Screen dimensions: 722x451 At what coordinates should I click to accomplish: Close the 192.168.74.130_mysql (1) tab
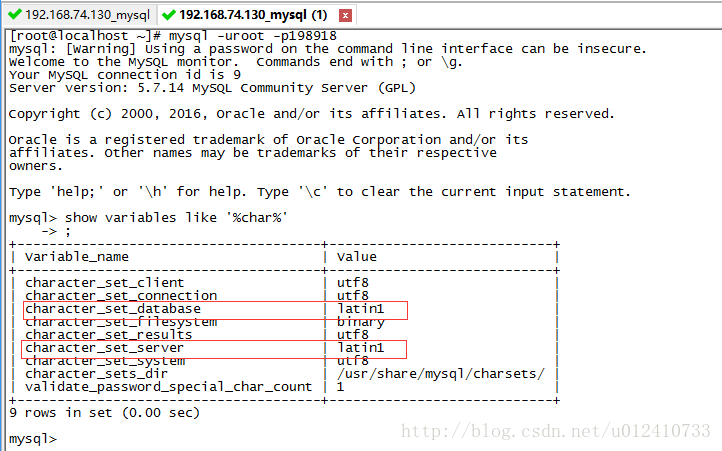tap(346, 15)
